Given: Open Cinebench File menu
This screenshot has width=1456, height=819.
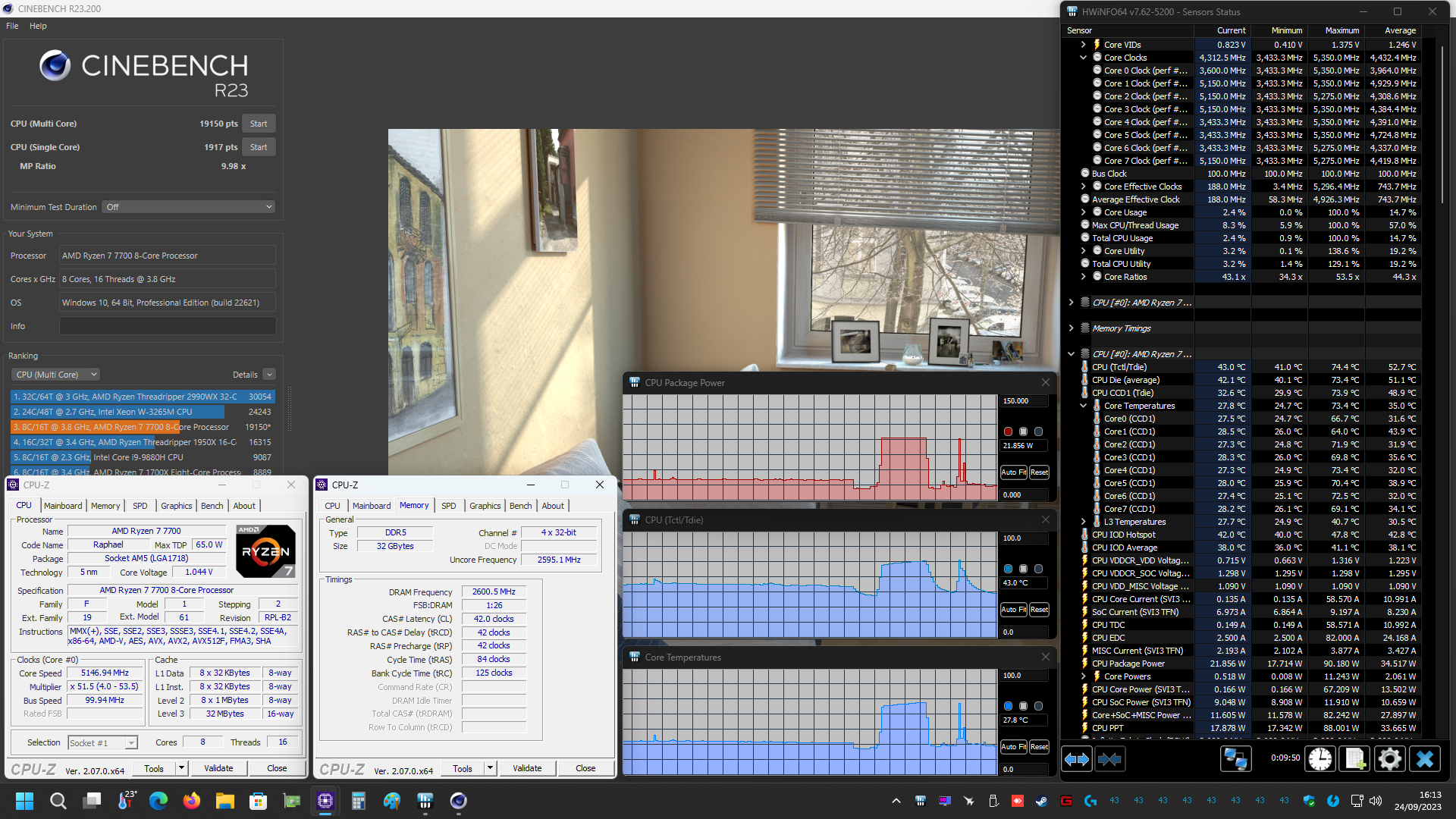Looking at the screenshot, I should pos(12,26).
